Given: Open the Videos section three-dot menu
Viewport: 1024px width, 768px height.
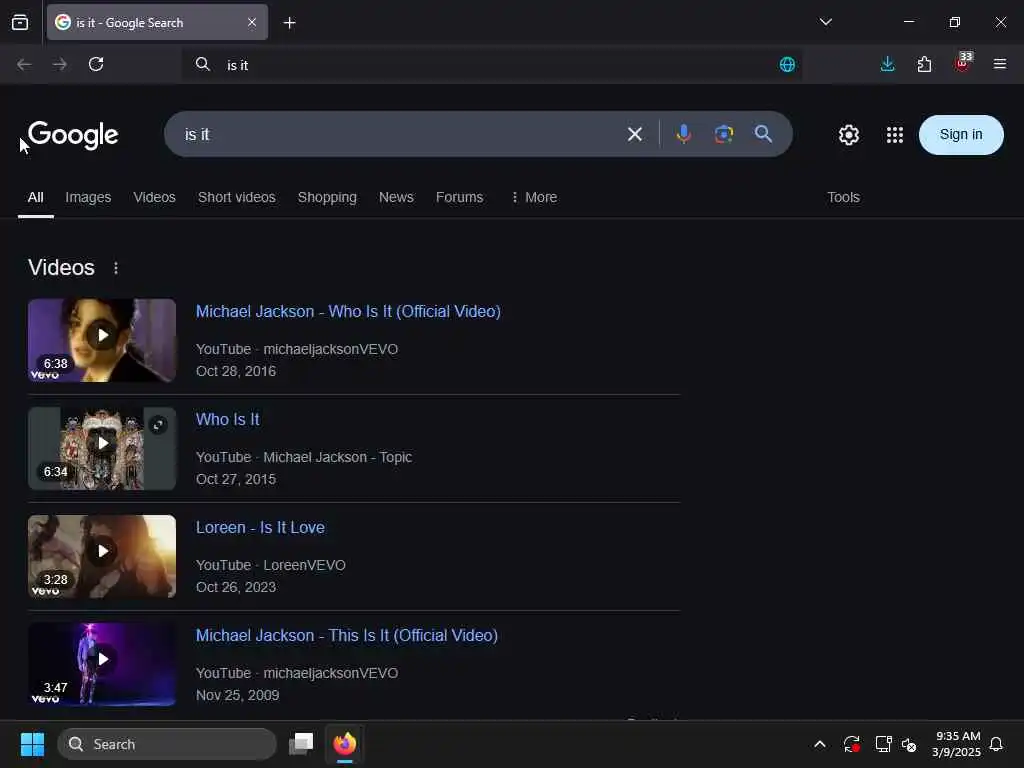Looking at the screenshot, I should tap(116, 268).
